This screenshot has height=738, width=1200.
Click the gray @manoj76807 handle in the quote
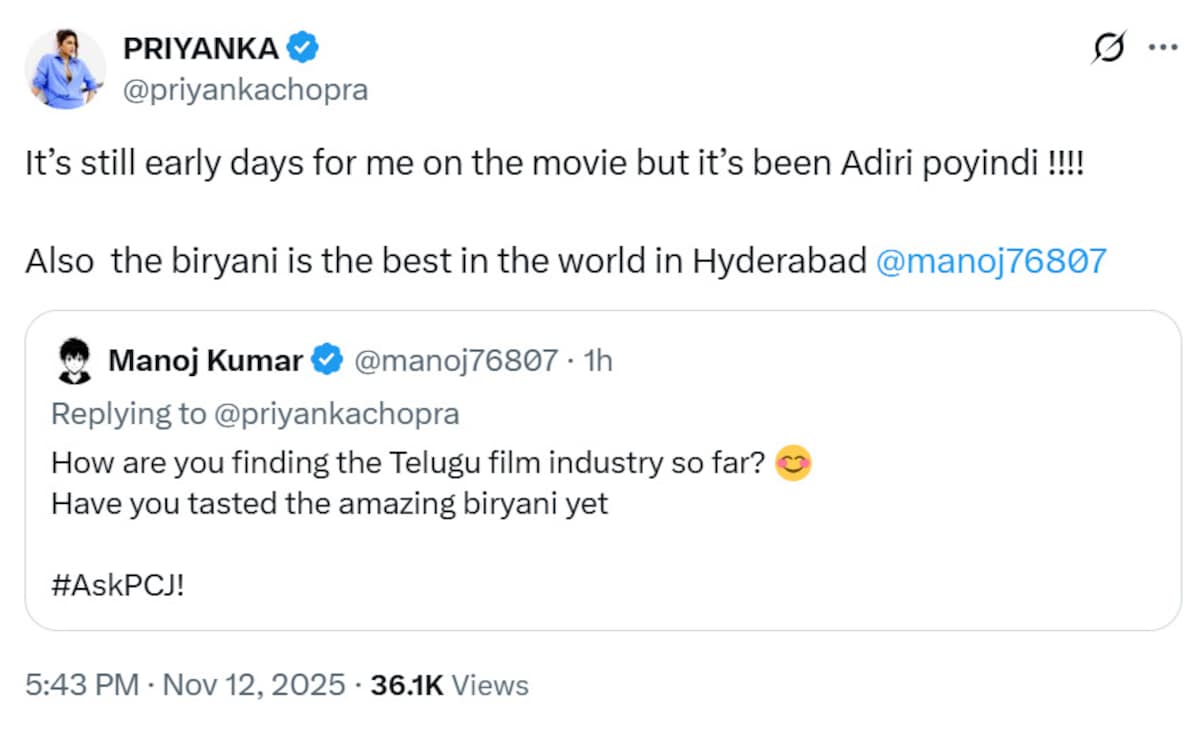pyautogui.click(x=455, y=361)
